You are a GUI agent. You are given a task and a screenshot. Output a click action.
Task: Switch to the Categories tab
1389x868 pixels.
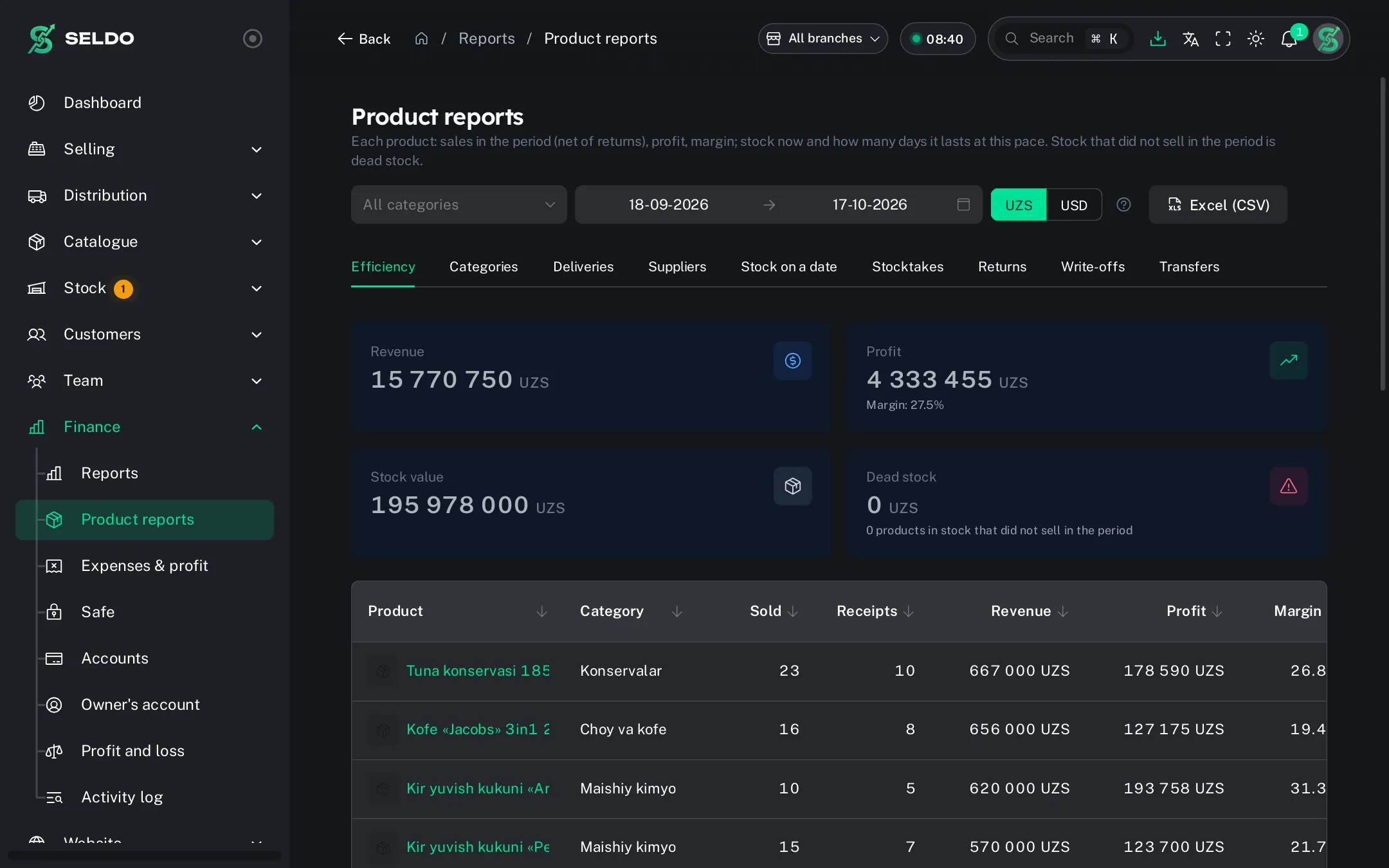pyautogui.click(x=484, y=267)
